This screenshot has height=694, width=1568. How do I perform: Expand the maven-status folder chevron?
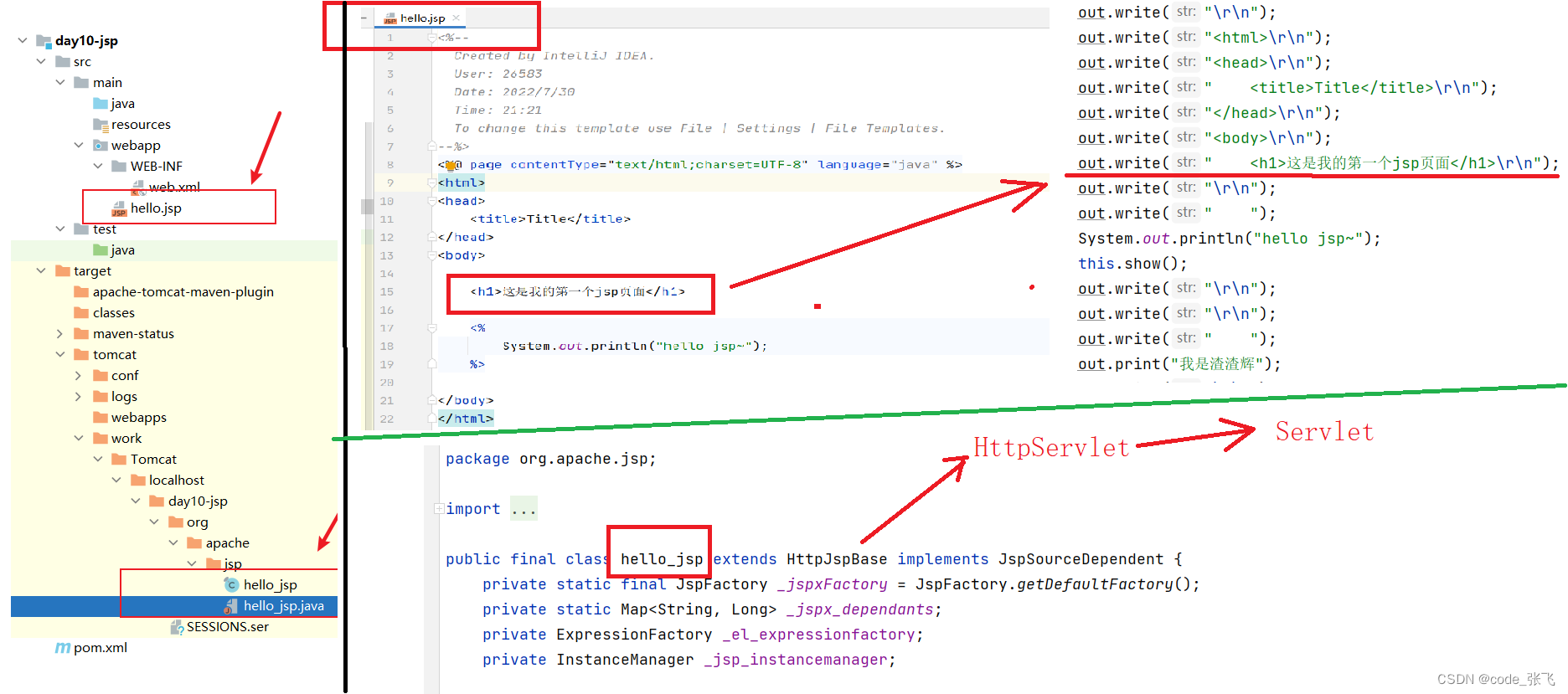pos(60,334)
